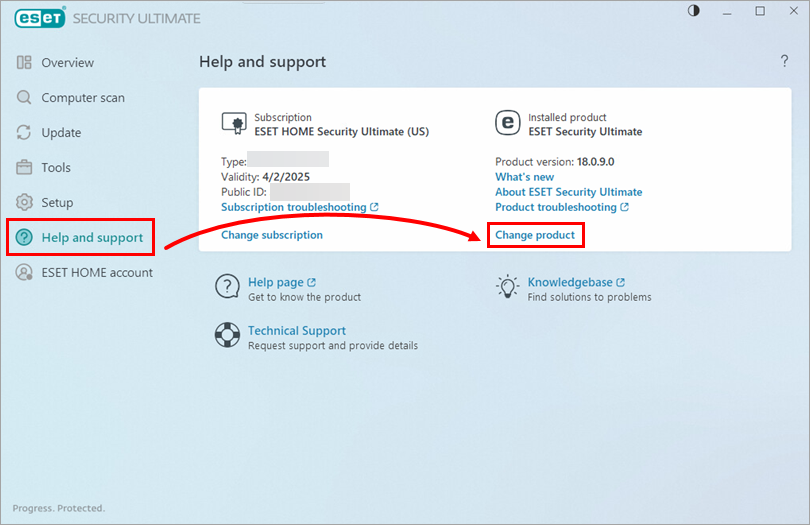Click the ESET logo in title bar

pos(40,18)
